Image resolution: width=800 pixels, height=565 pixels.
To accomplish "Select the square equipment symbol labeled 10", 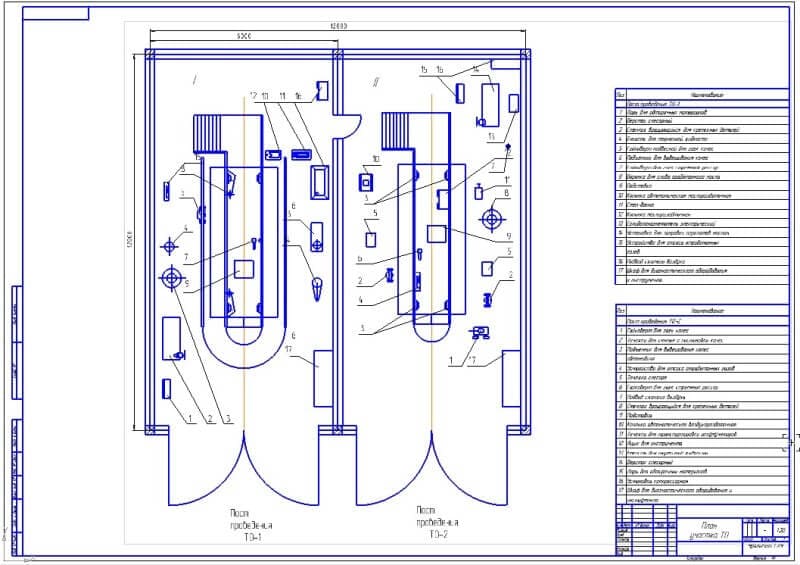I will coord(368,182).
